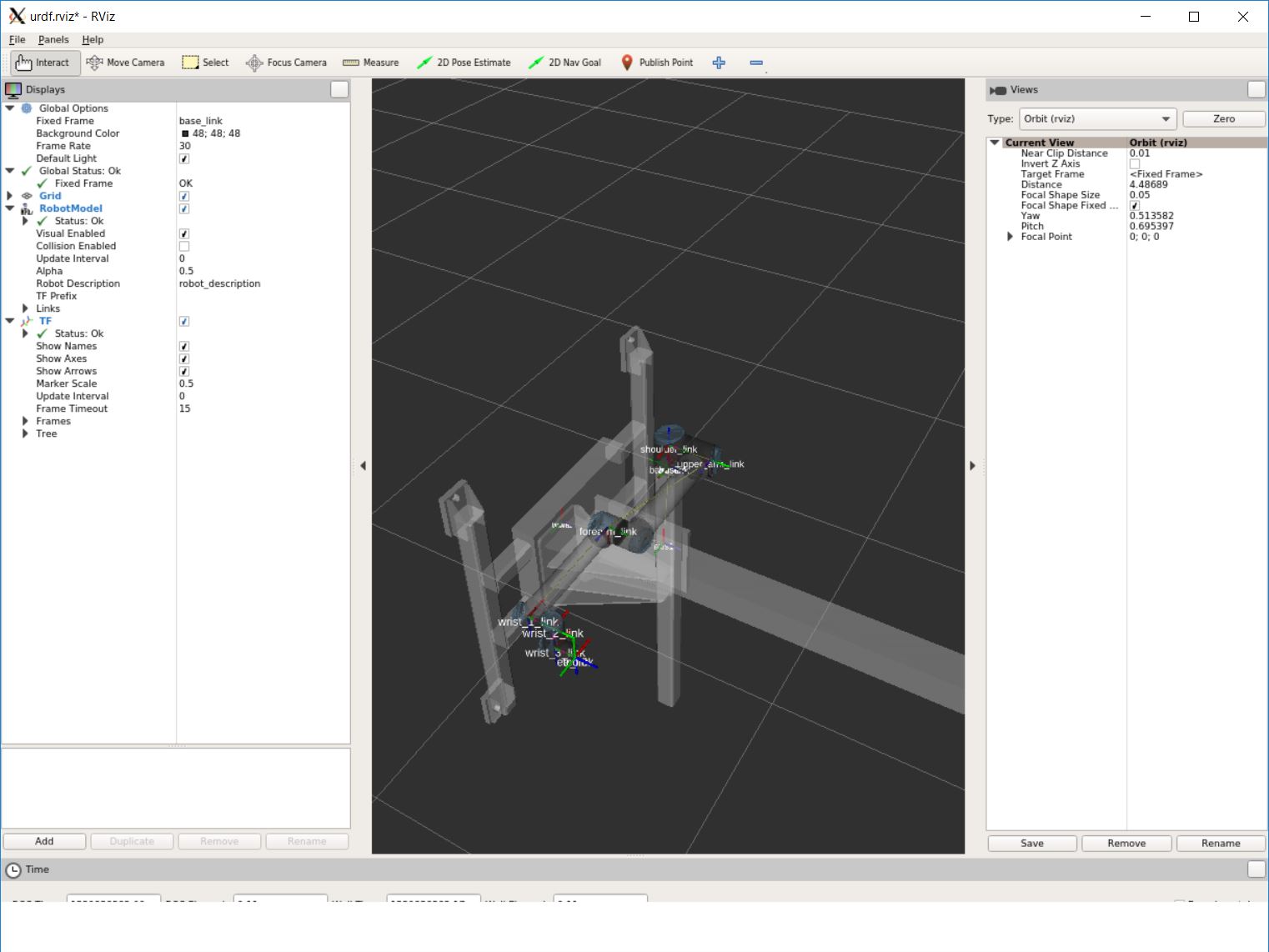
Task: Choose the Select tool
Action: [x=206, y=63]
